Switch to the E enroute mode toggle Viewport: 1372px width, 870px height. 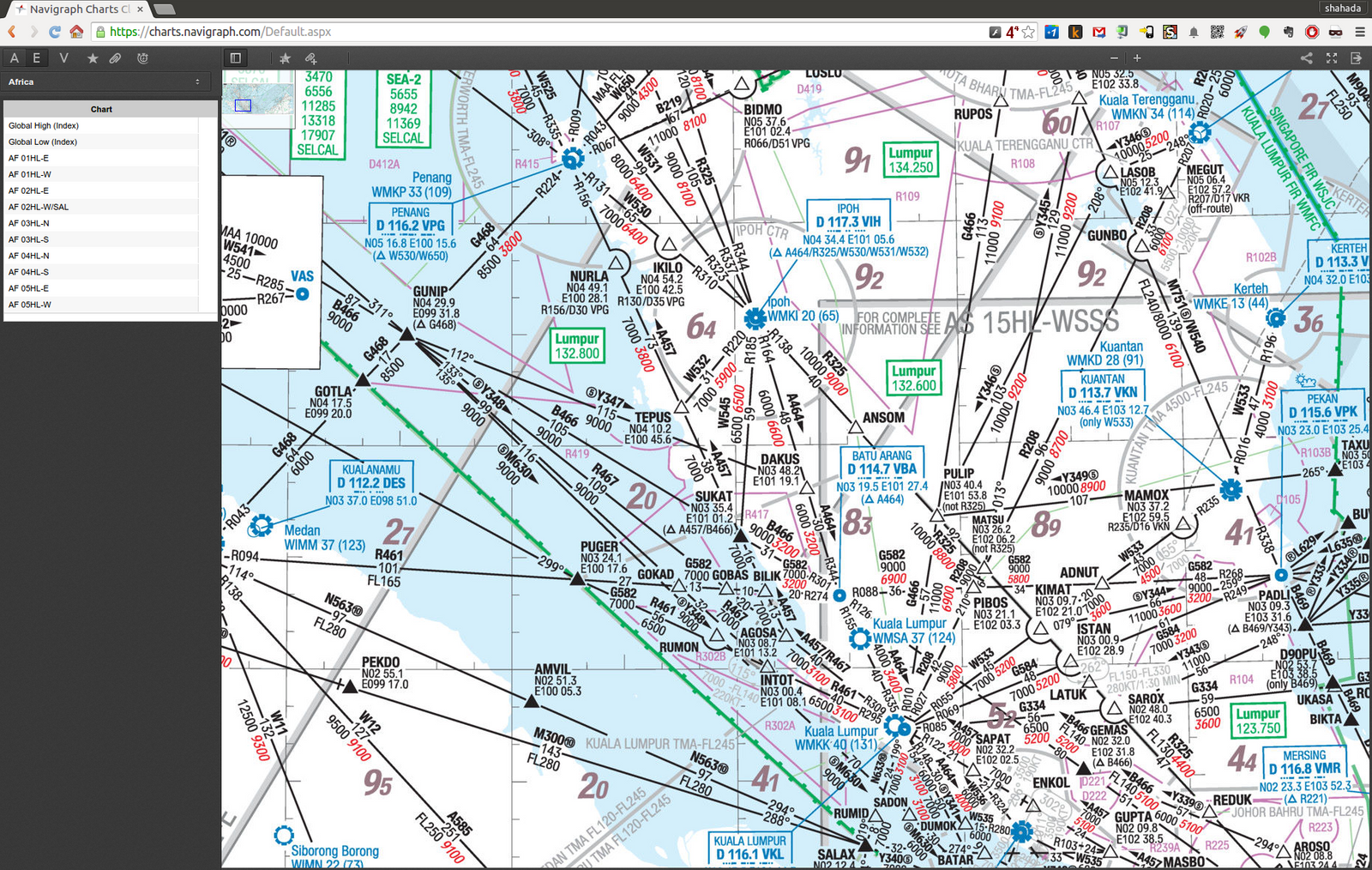[37, 58]
